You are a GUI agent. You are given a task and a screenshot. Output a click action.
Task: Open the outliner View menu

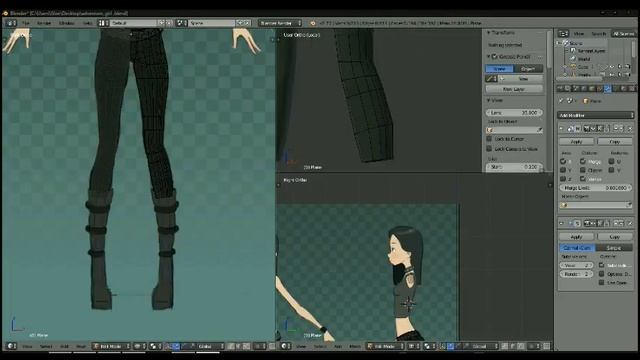[x=578, y=33]
